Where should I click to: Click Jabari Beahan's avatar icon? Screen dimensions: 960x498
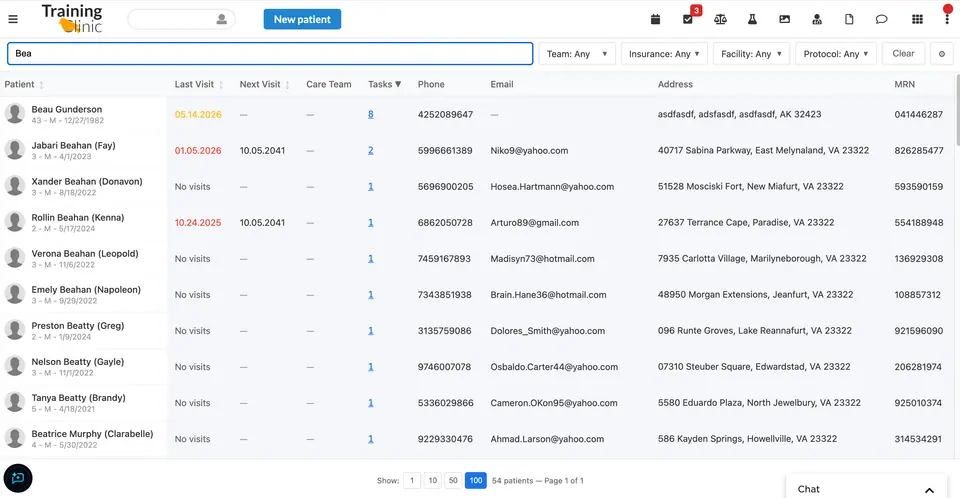click(x=15, y=150)
